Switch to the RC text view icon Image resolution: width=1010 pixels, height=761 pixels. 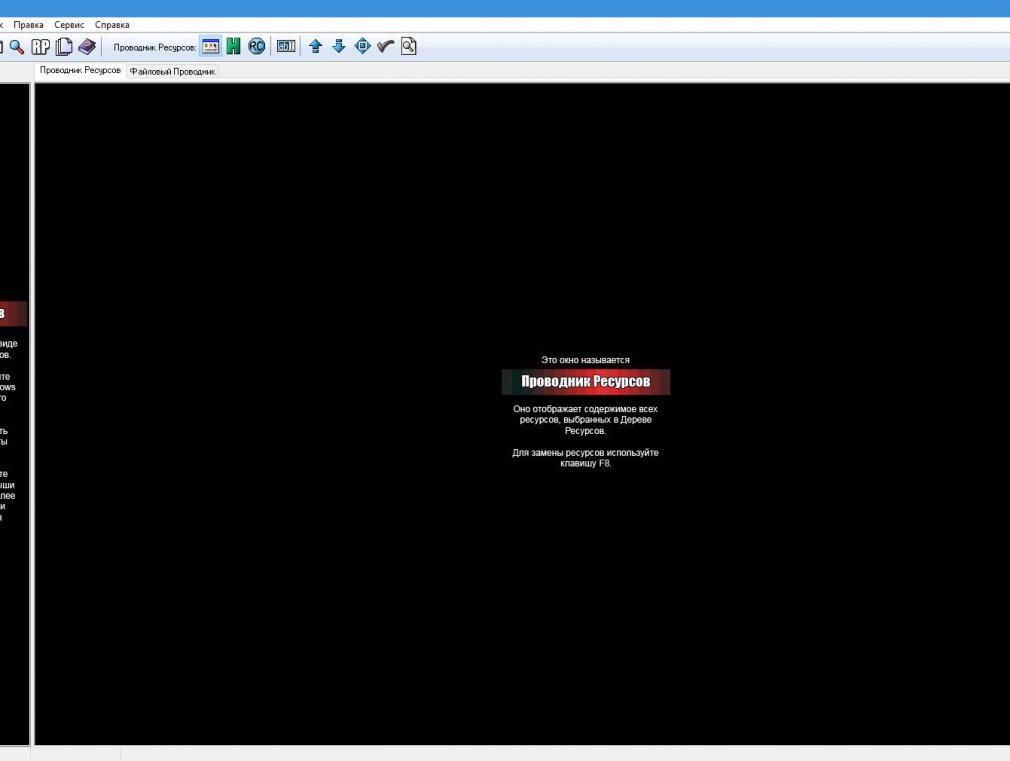[x=256, y=46]
